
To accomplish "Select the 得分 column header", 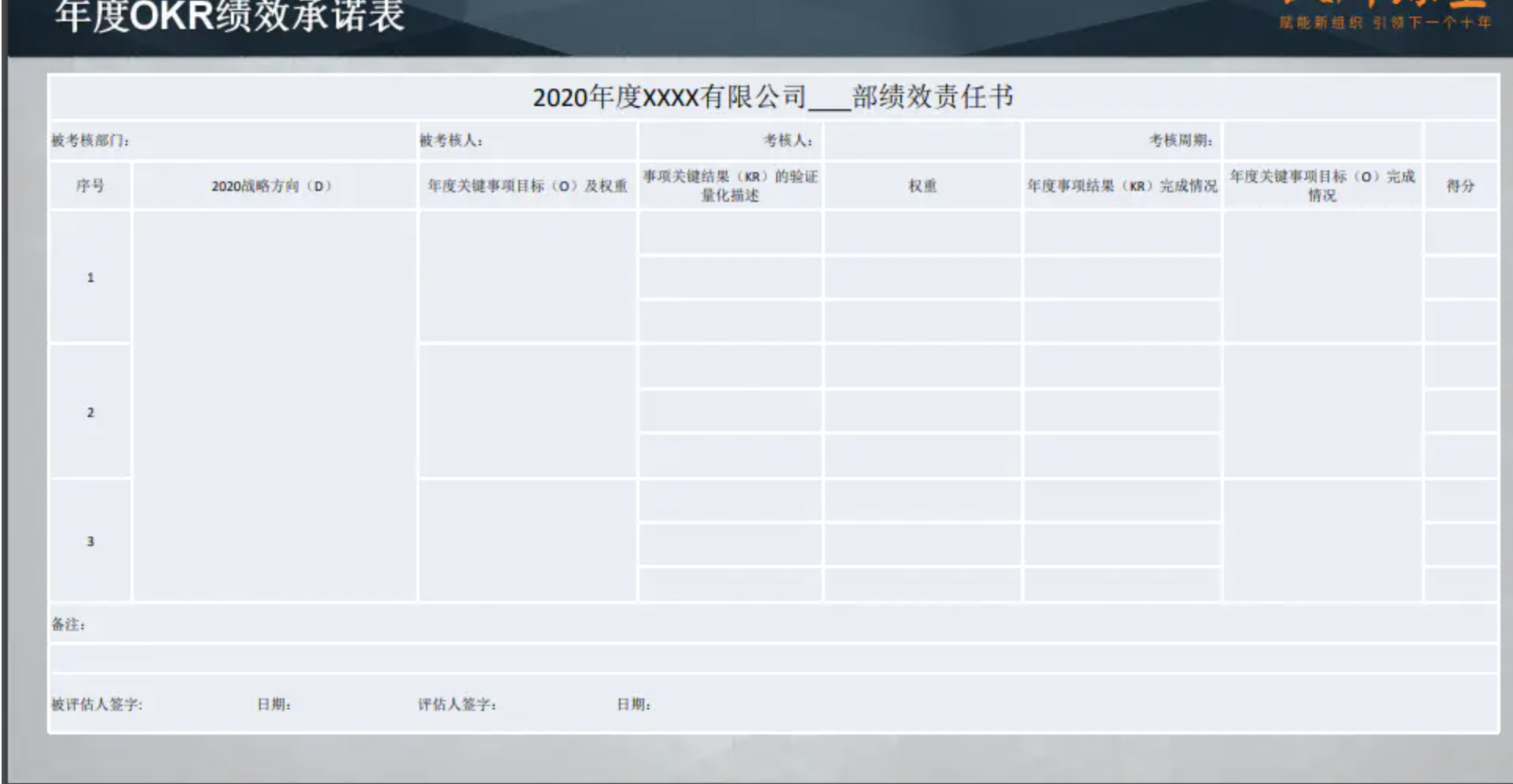I will (x=1460, y=186).
